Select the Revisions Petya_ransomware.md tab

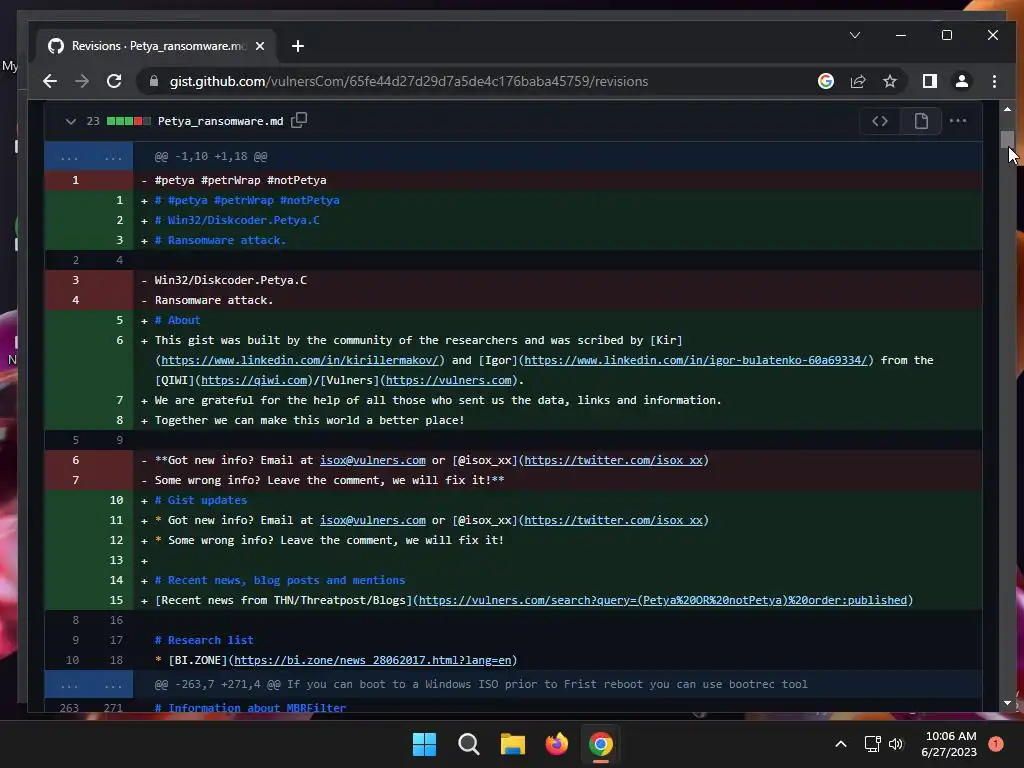coord(155,46)
